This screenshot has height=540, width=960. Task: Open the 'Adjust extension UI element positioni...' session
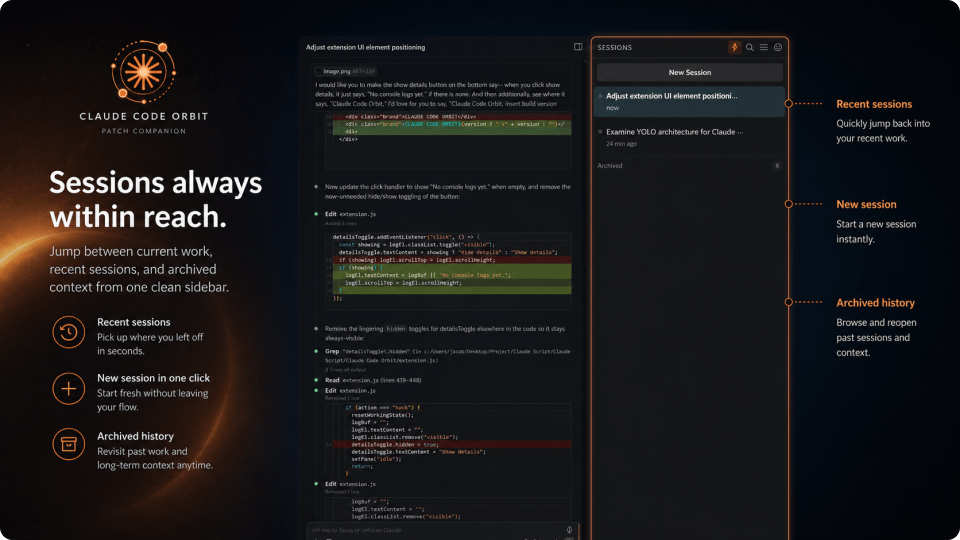pos(689,101)
